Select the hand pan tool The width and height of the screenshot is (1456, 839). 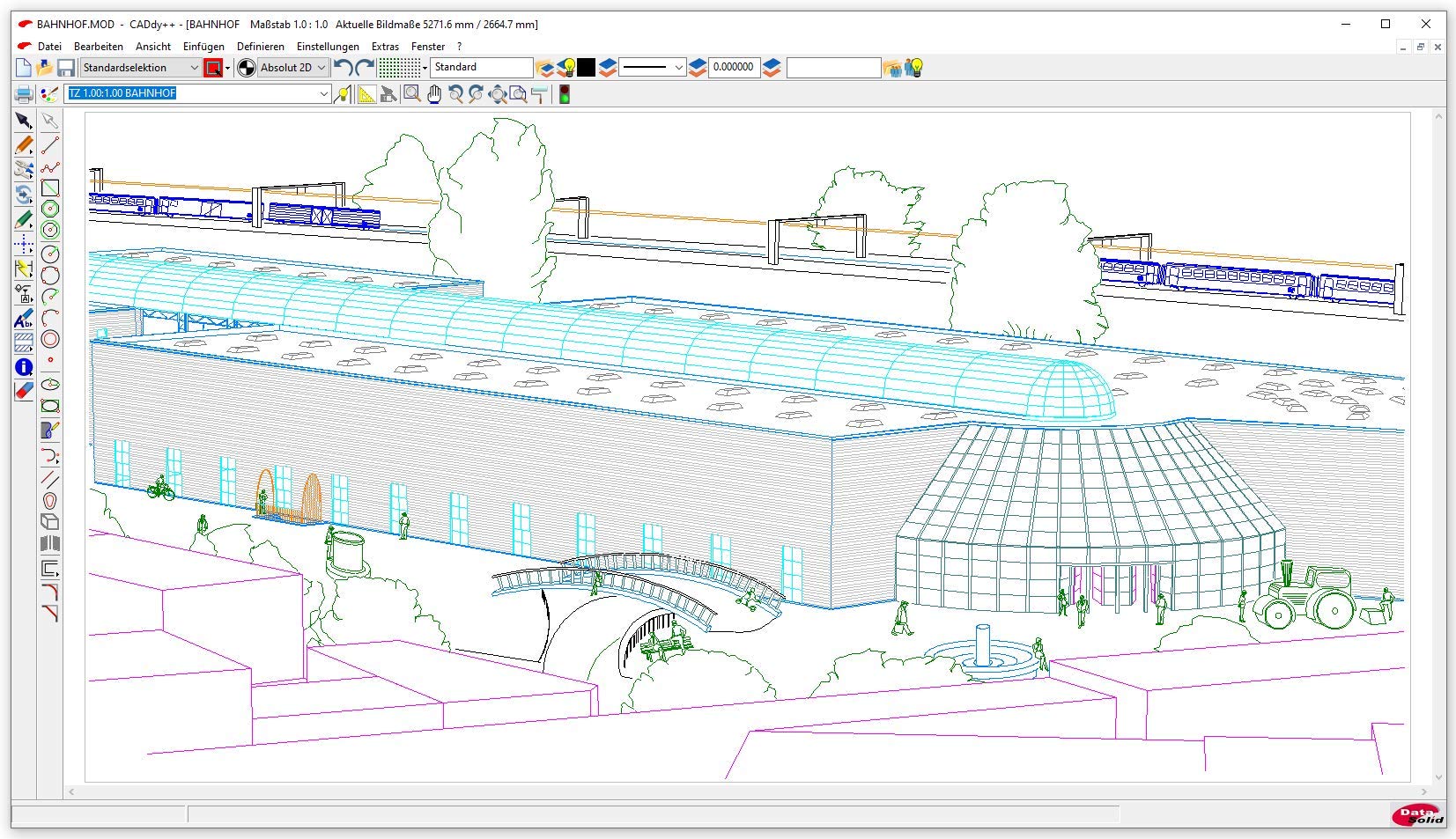(434, 94)
